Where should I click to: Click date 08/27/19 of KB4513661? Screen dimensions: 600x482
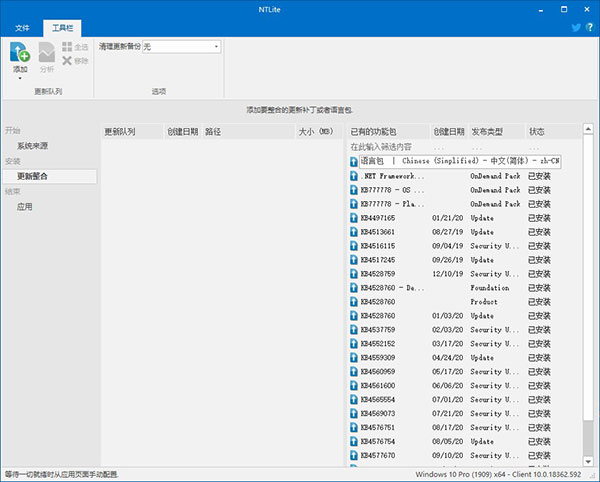pyautogui.click(x=447, y=232)
